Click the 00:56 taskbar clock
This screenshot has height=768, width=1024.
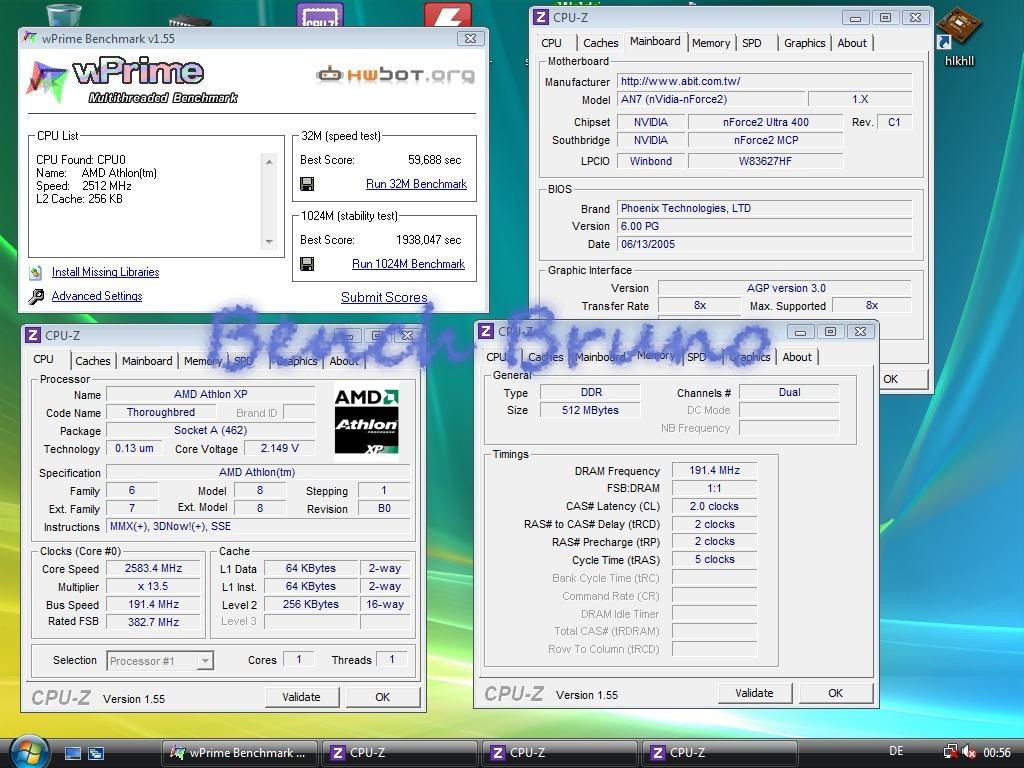[x=997, y=752]
